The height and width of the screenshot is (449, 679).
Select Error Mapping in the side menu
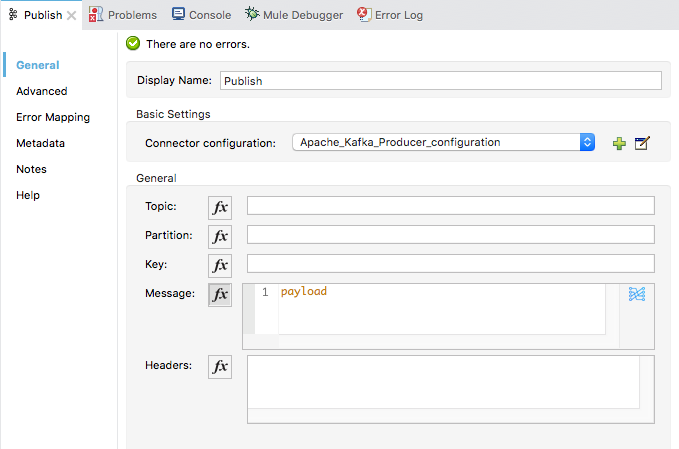pyautogui.click(x=53, y=117)
